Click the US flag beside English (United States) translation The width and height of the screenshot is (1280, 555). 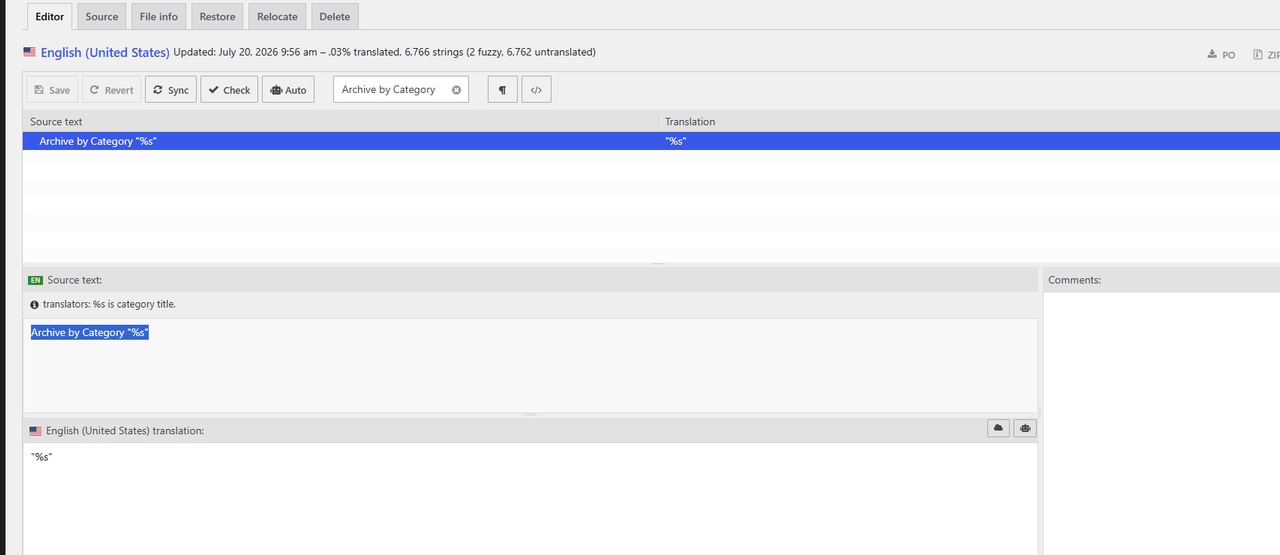[x=35, y=431]
